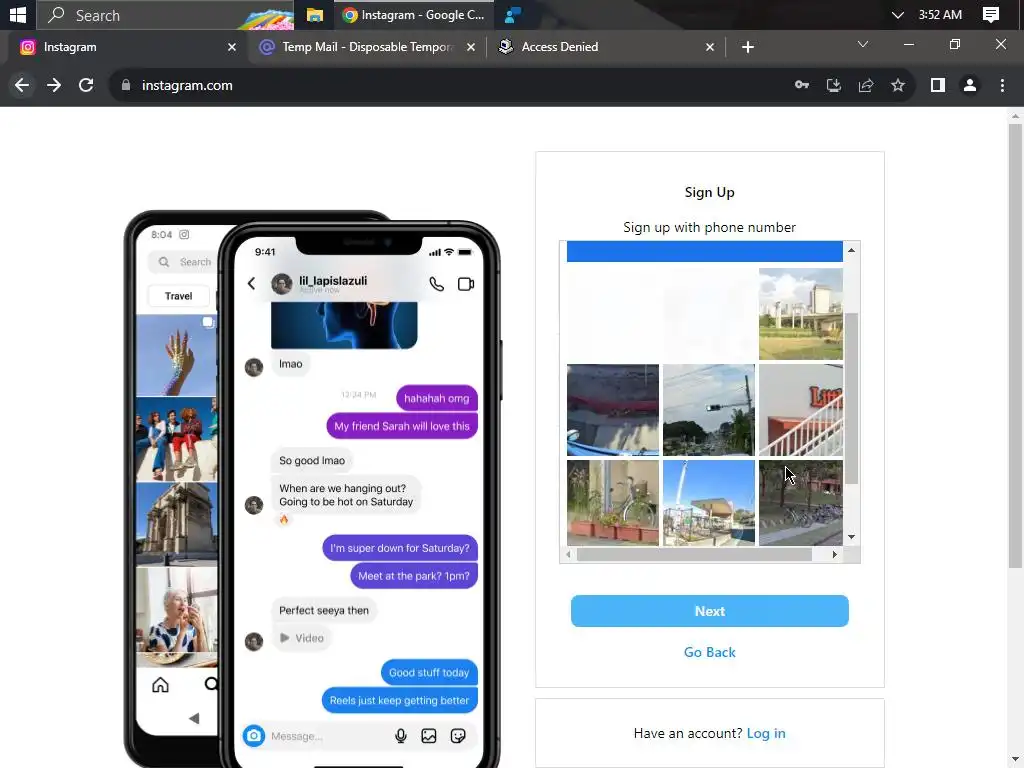Click the install app icon in address bar

[833, 85]
